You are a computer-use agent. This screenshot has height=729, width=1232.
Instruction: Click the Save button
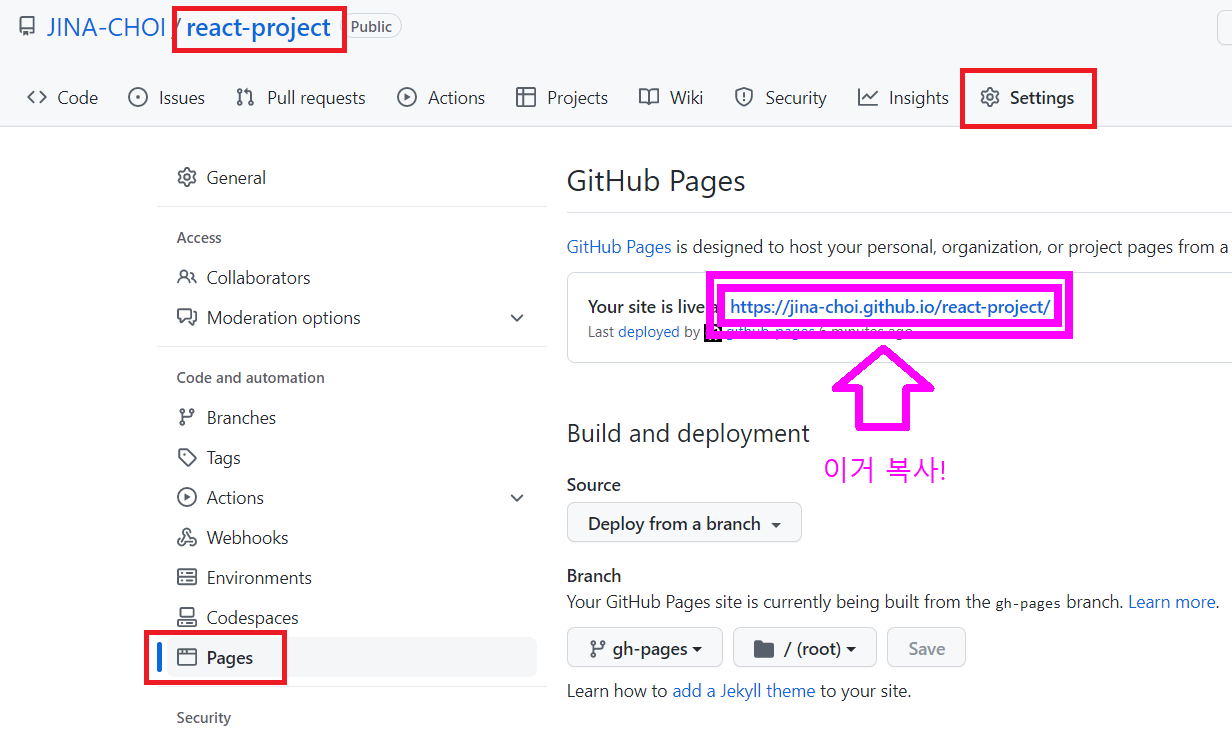pyautogui.click(x=926, y=647)
